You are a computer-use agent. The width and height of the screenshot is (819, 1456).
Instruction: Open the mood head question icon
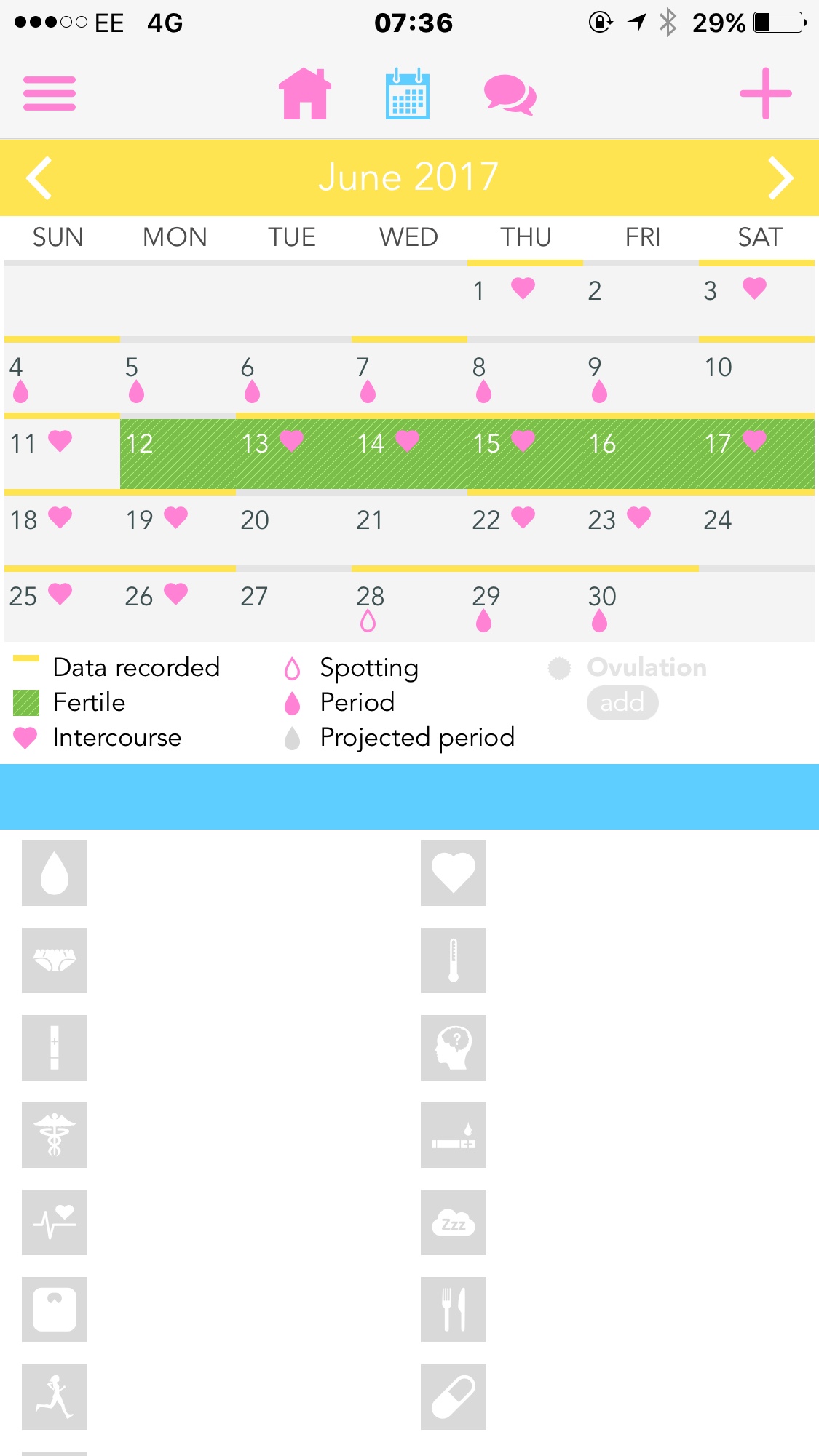coord(454,1048)
